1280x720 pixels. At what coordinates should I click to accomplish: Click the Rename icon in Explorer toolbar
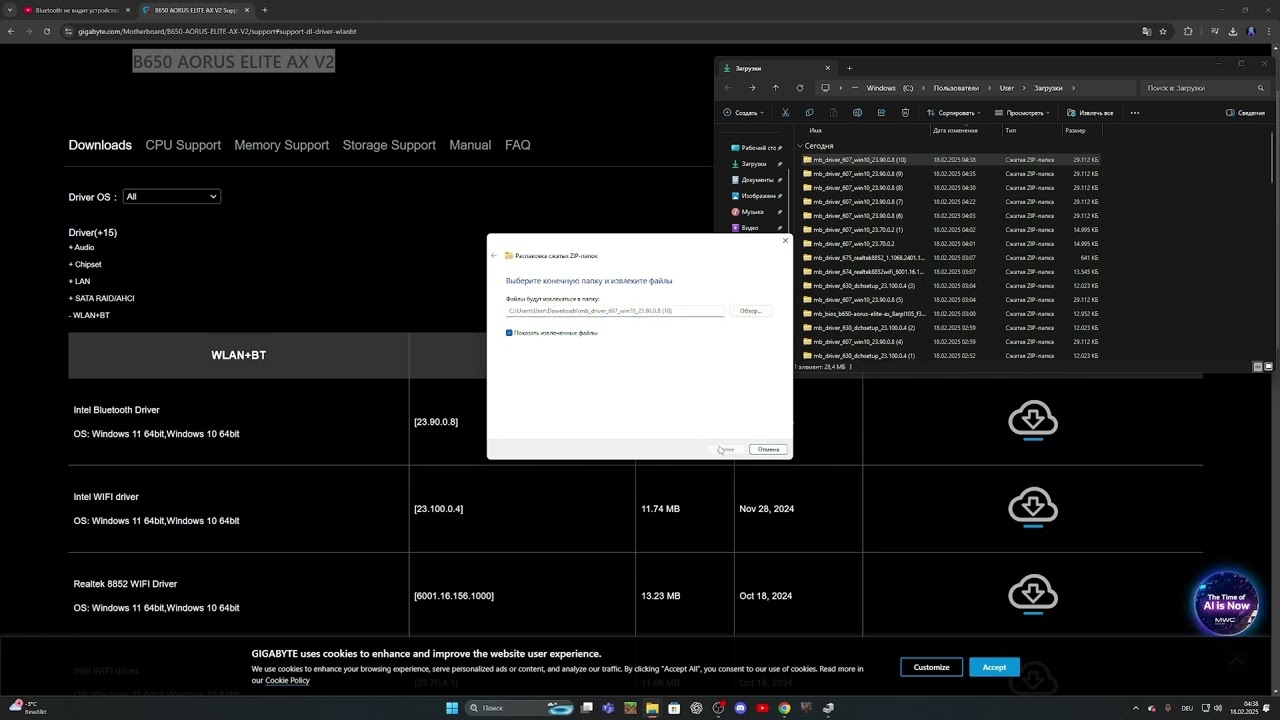(x=857, y=113)
